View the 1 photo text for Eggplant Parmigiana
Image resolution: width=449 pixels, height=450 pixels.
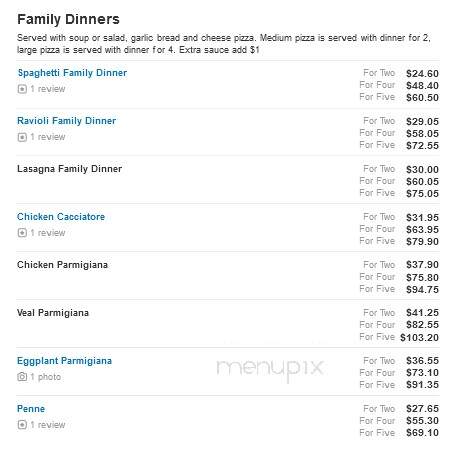(x=46, y=377)
